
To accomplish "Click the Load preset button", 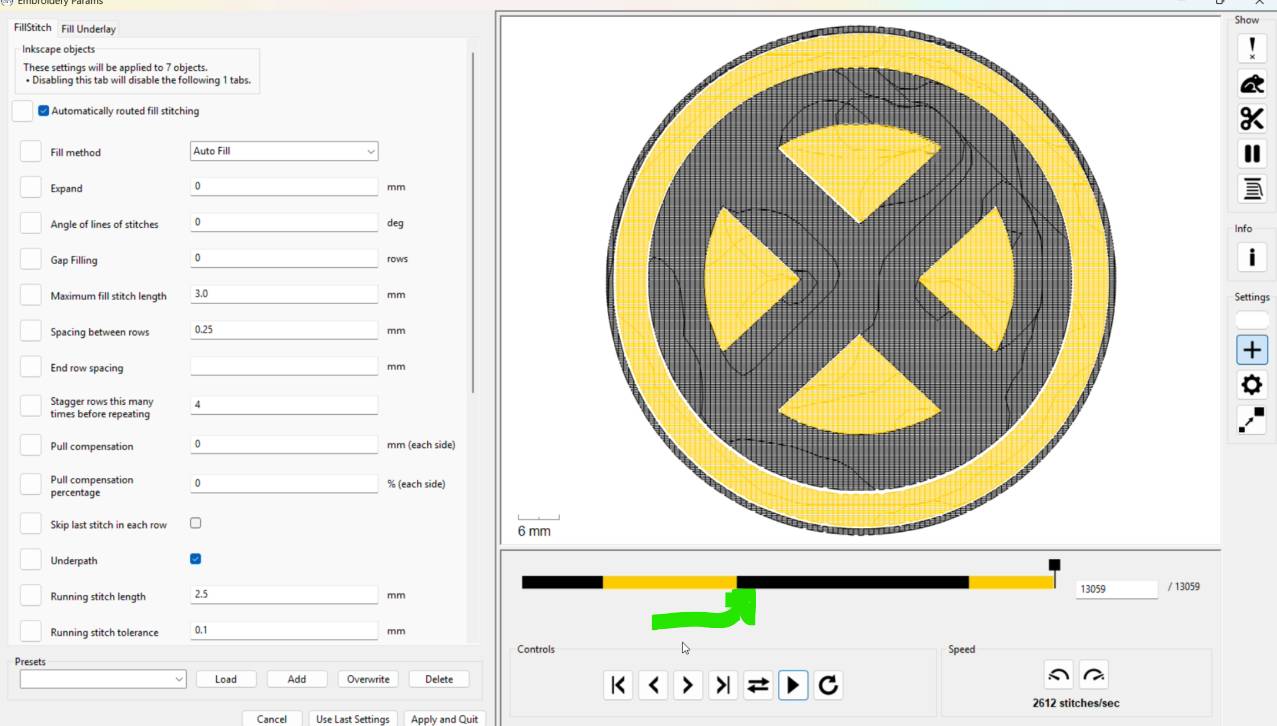I will click(226, 679).
